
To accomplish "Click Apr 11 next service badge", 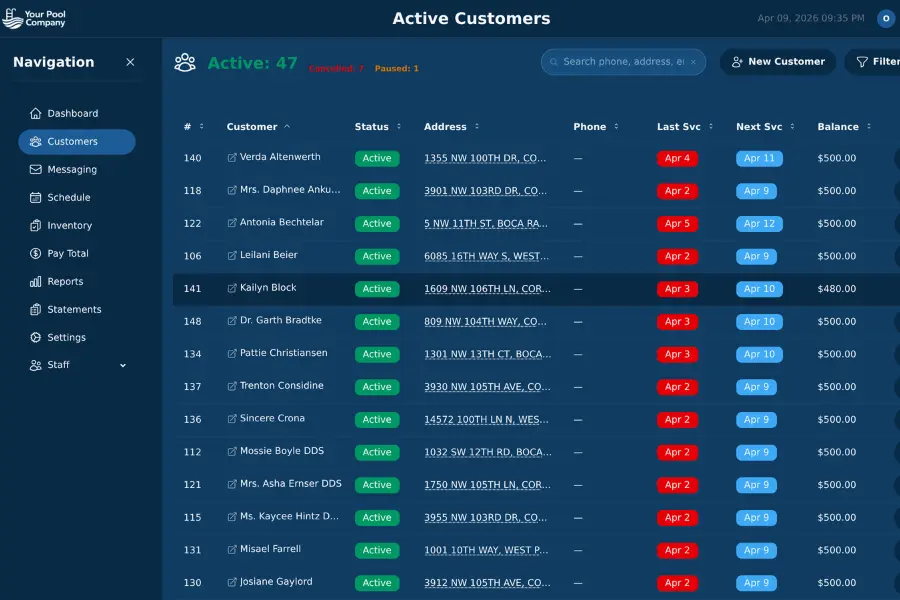I will point(759,158).
